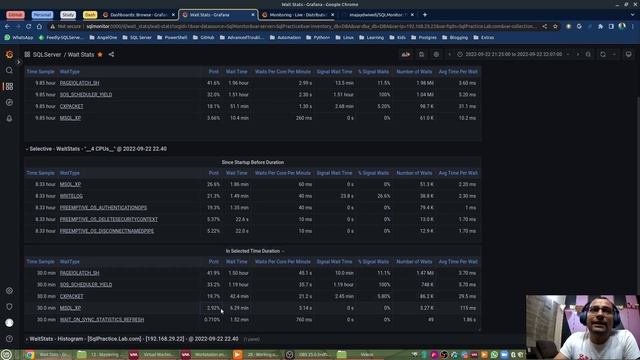Sort Selected Time Duration table by Number of Waits
Image resolution: width=640 pixels, height=360 pixels.
point(414,262)
